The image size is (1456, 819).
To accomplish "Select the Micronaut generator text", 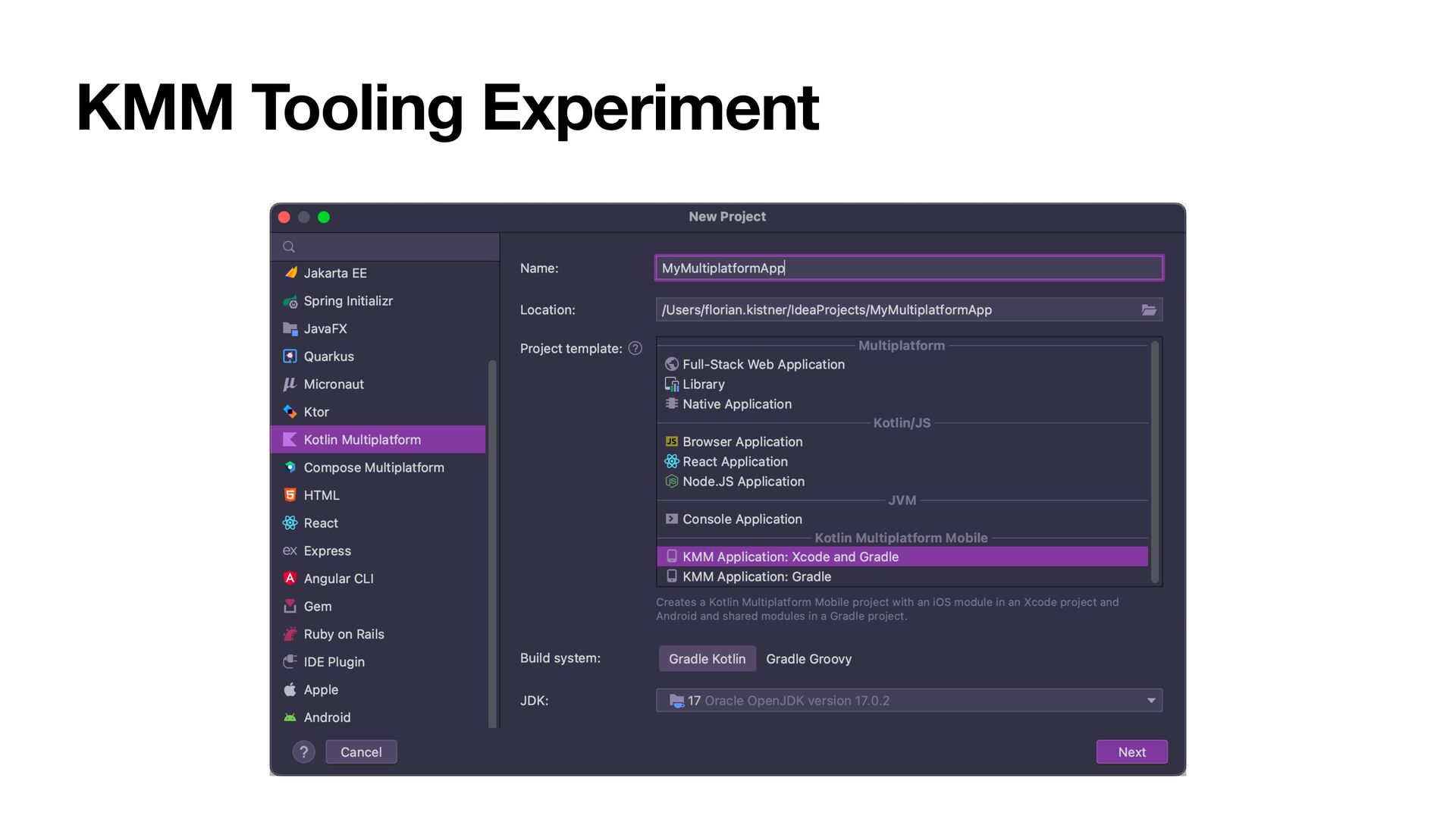I will pyautogui.click(x=334, y=384).
